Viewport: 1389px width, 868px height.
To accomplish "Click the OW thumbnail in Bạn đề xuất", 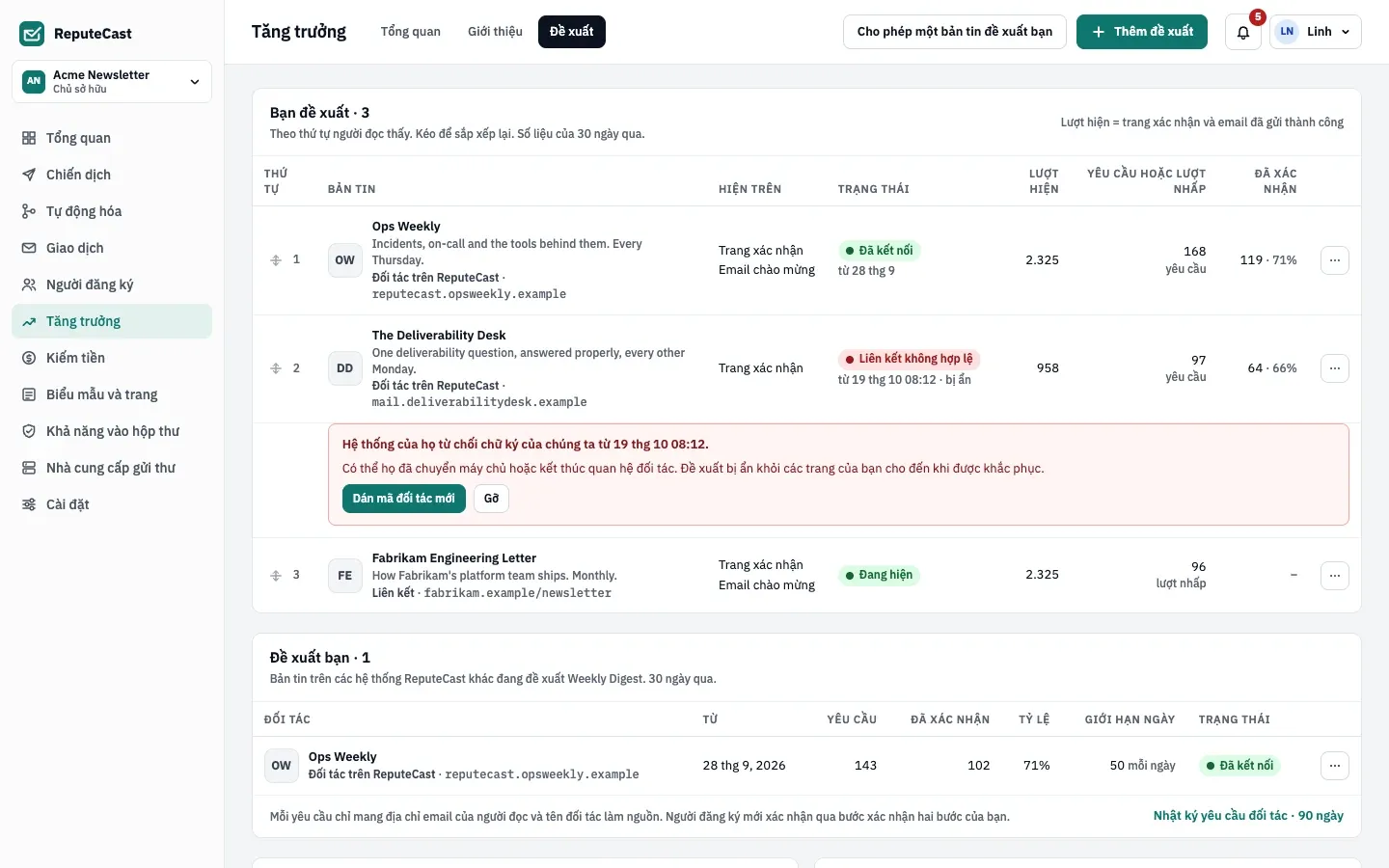I will [345, 260].
